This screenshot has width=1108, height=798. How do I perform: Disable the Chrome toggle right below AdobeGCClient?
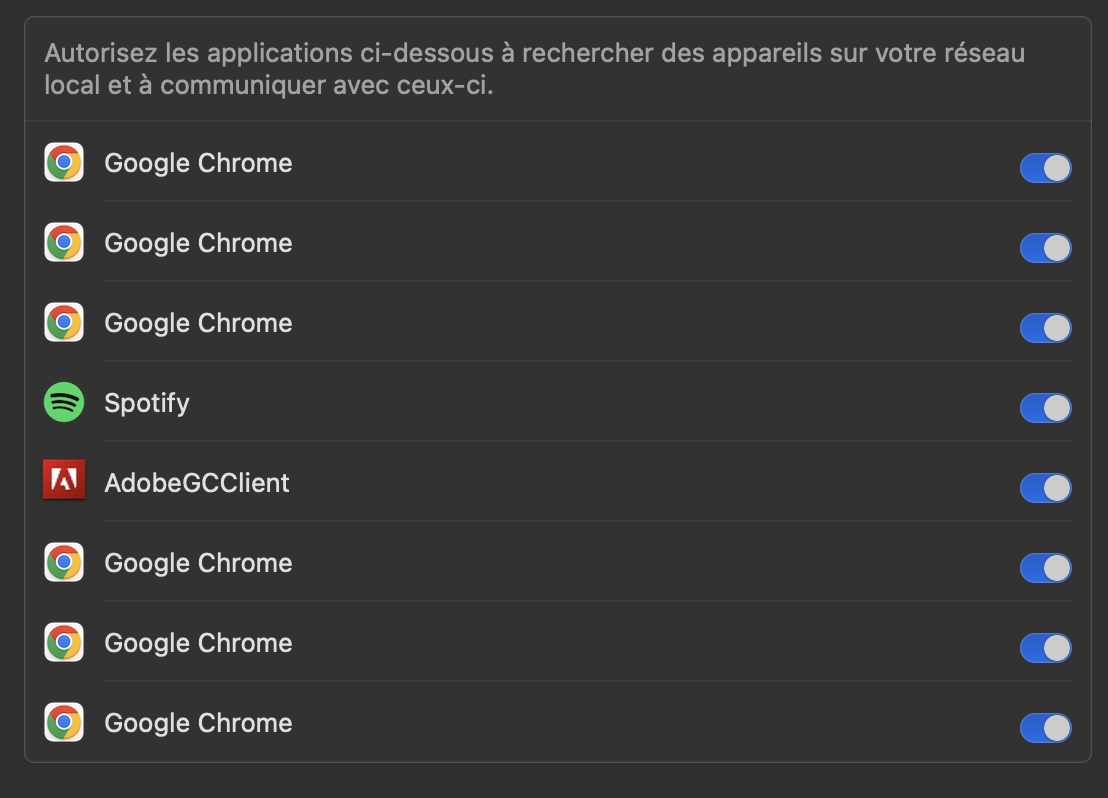pyautogui.click(x=1045, y=568)
